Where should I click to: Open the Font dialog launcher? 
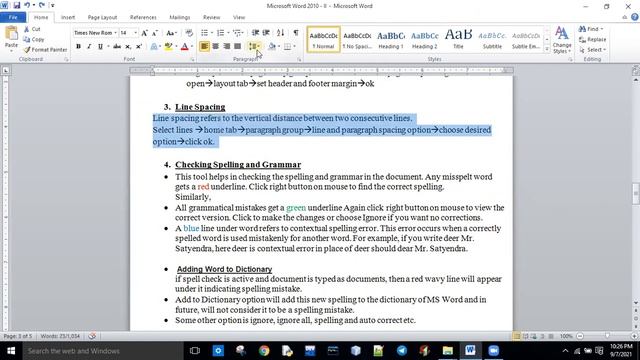[x=192, y=60]
